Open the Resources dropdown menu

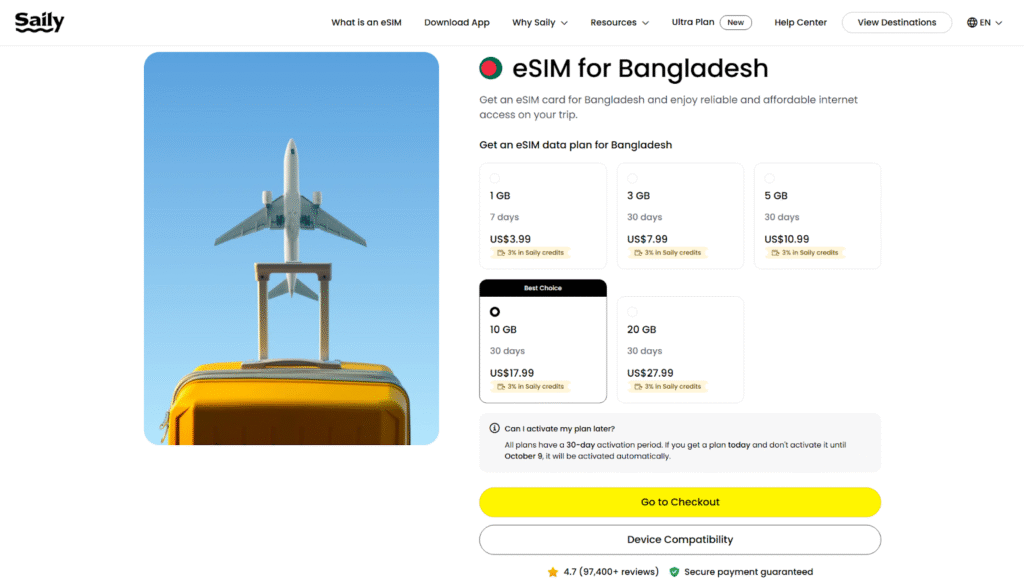coord(619,22)
